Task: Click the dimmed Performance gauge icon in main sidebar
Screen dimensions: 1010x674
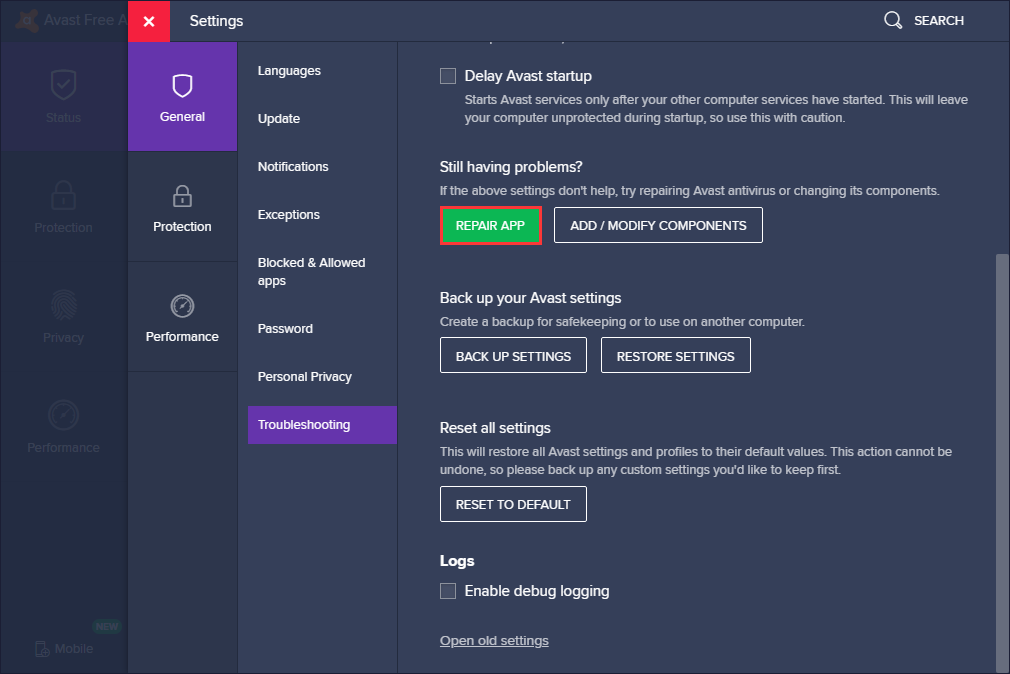Action: pyautogui.click(x=63, y=416)
